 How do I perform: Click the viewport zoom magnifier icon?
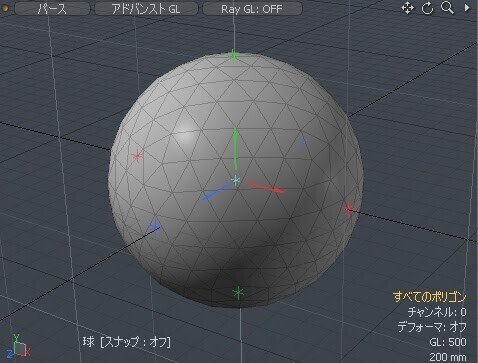pyautogui.click(x=447, y=7)
